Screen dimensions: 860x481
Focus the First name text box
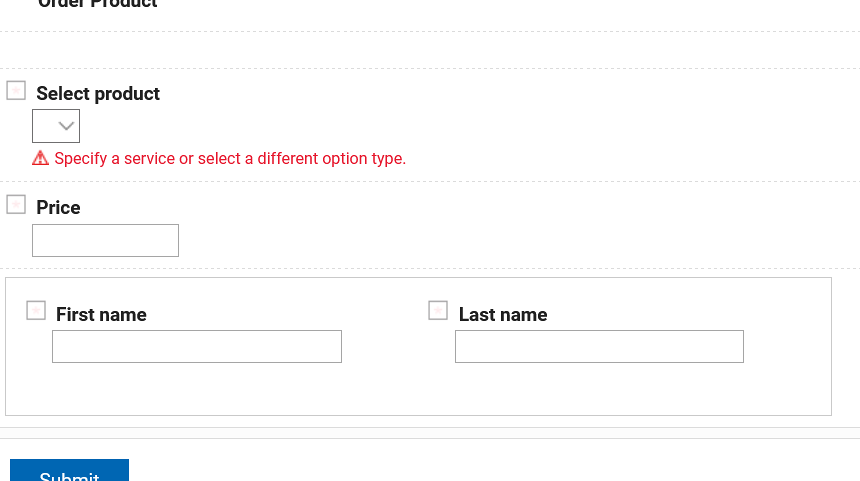click(x=197, y=347)
